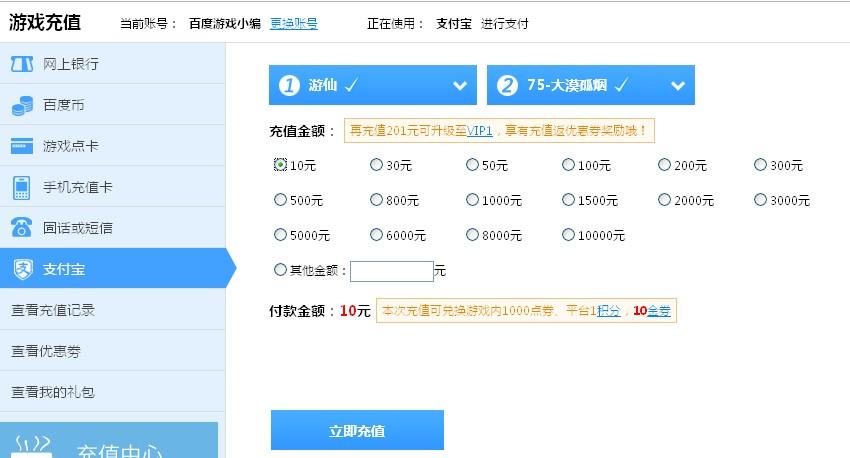
Task: Select the 1000元 recharge amount
Action: pyautogui.click(x=472, y=199)
